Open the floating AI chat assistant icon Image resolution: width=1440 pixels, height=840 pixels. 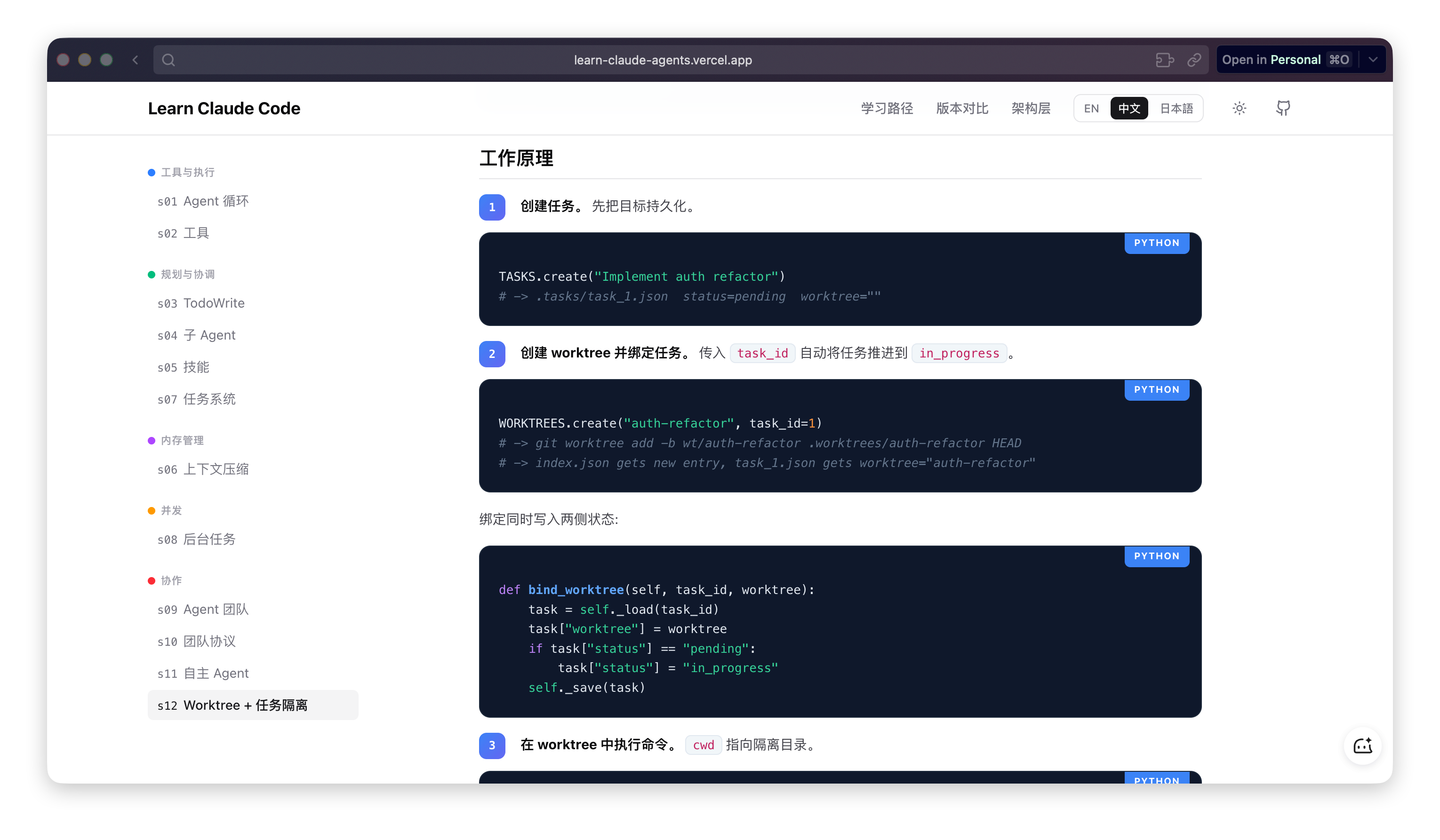1362,745
